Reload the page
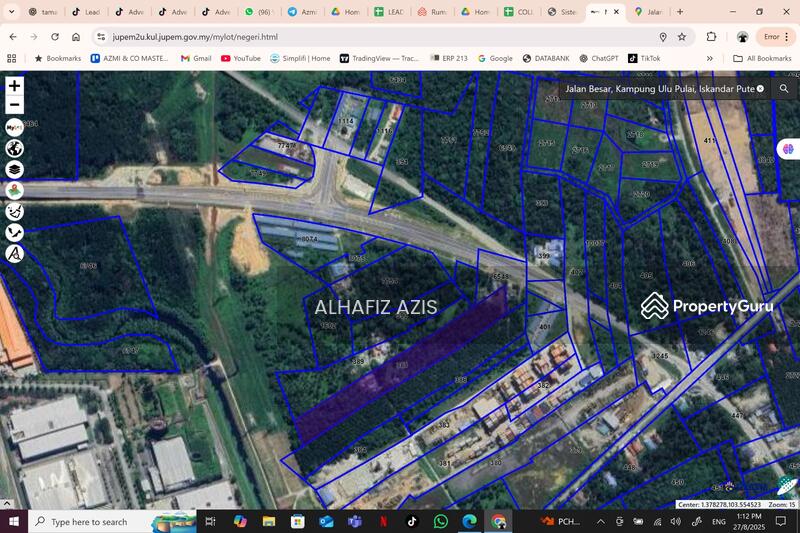This screenshot has width=800, height=533. point(55,37)
